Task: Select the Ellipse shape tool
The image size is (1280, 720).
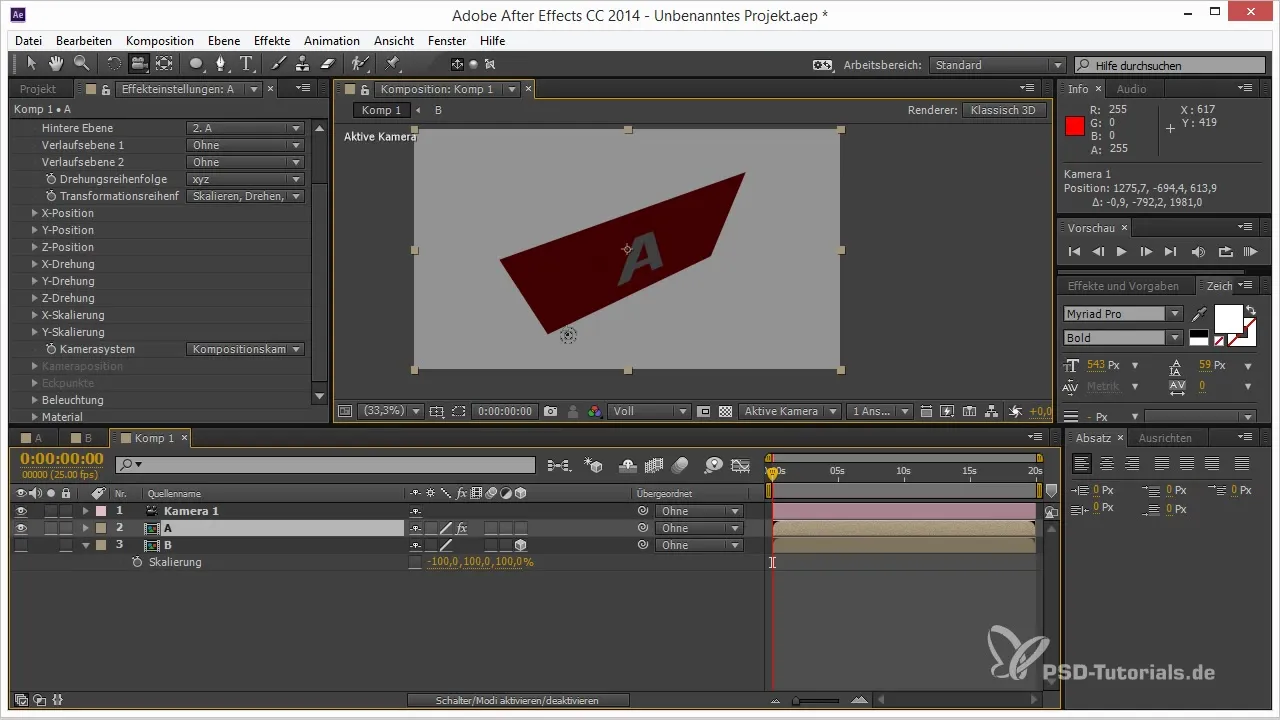Action: click(197, 64)
